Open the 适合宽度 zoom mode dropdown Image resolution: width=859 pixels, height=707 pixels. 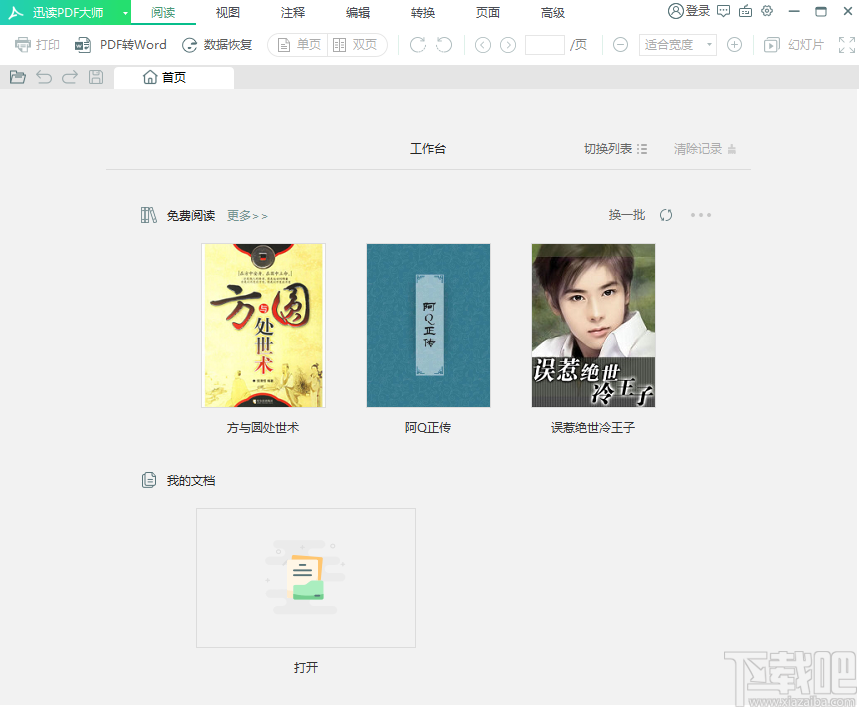click(677, 44)
